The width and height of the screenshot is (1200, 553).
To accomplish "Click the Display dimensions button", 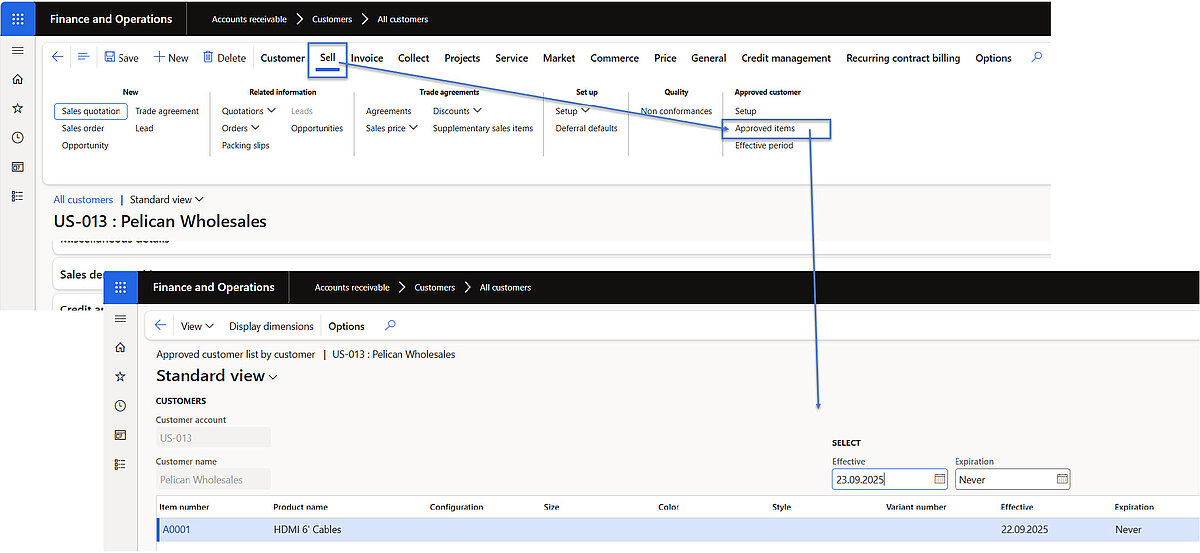I will (271, 326).
